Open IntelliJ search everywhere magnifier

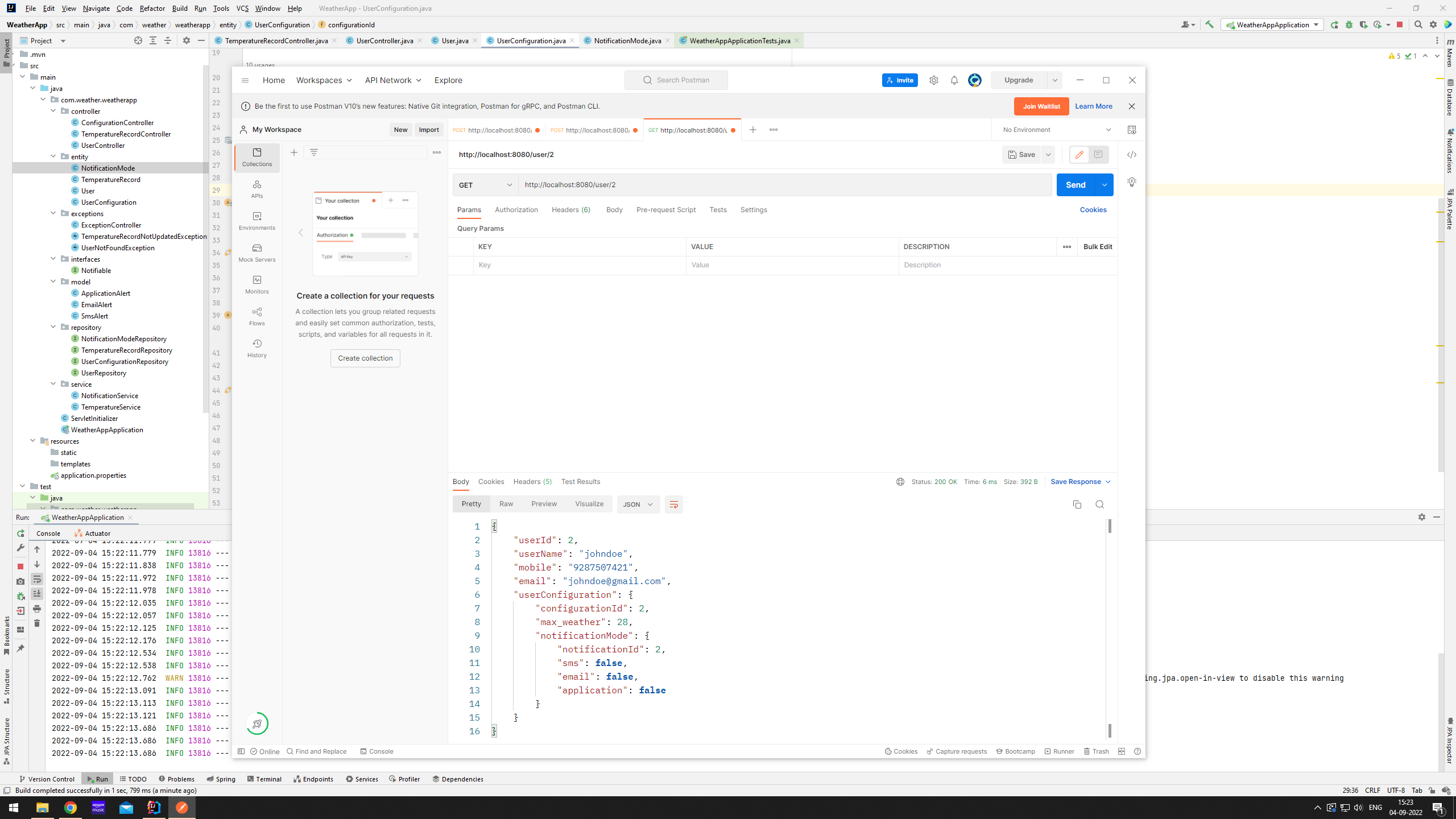pyautogui.click(x=1418, y=24)
